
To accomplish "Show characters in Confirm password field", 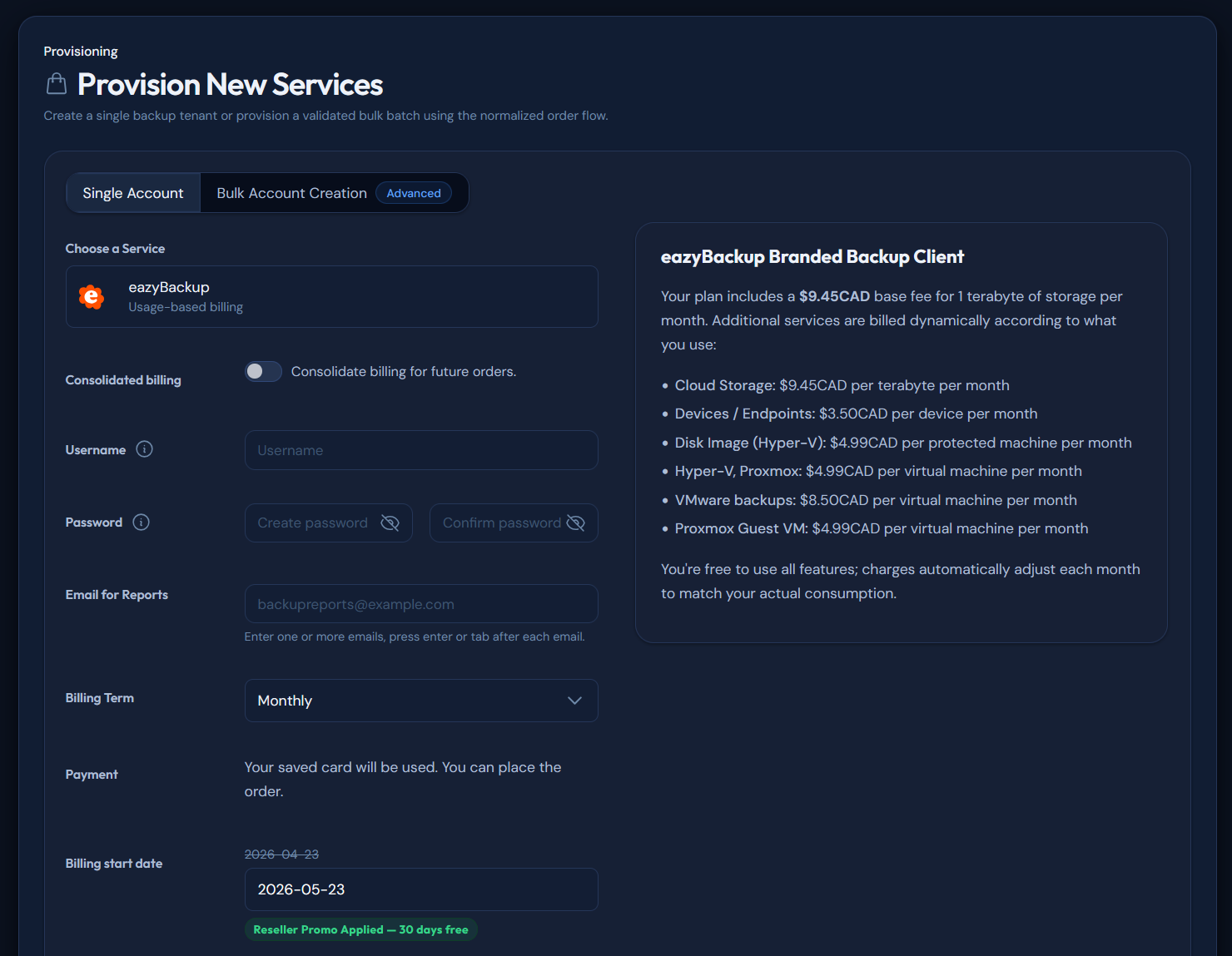I will click(x=575, y=523).
